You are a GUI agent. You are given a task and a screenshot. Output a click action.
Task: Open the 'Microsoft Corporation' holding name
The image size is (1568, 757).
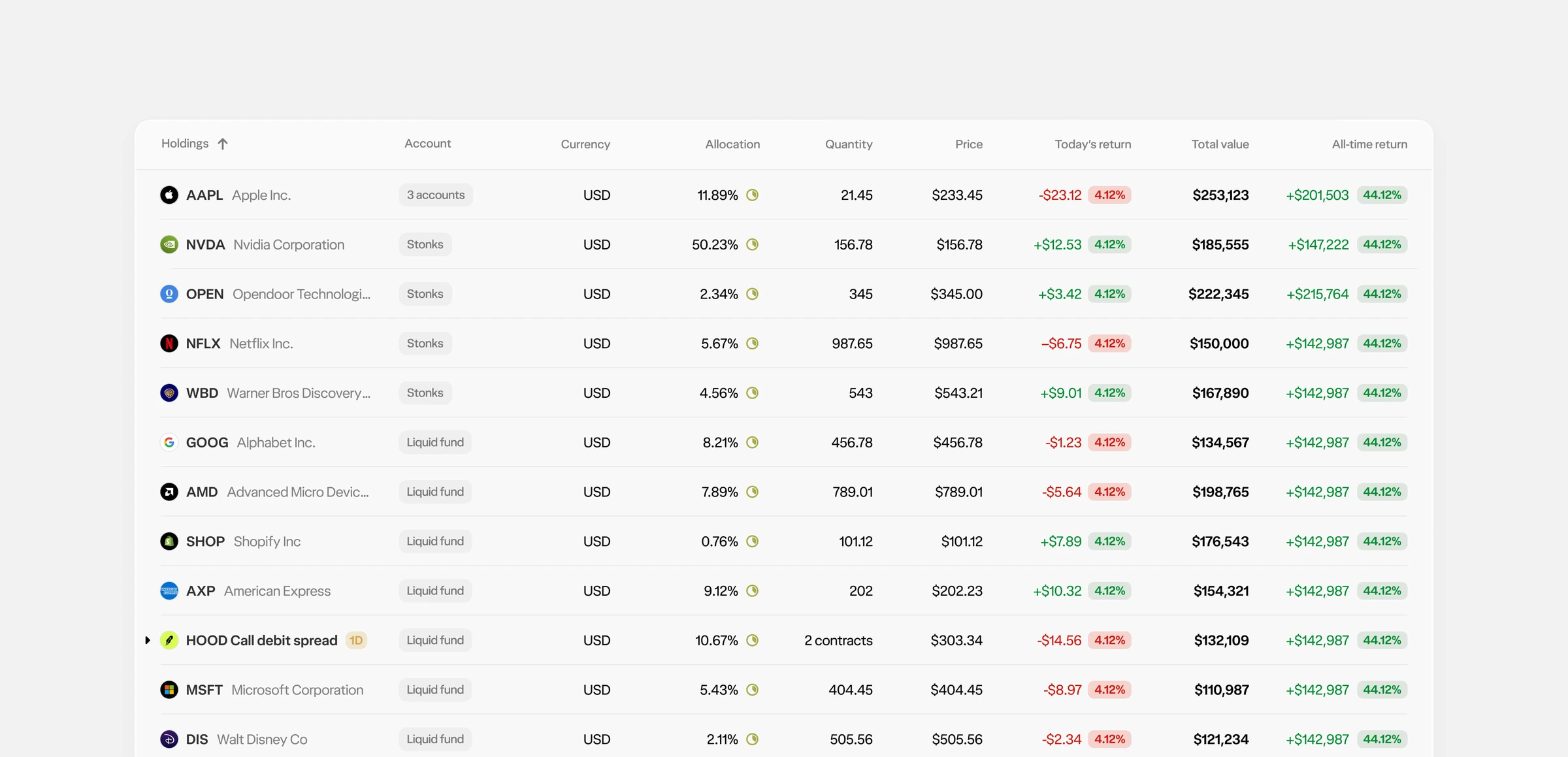point(297,690)
